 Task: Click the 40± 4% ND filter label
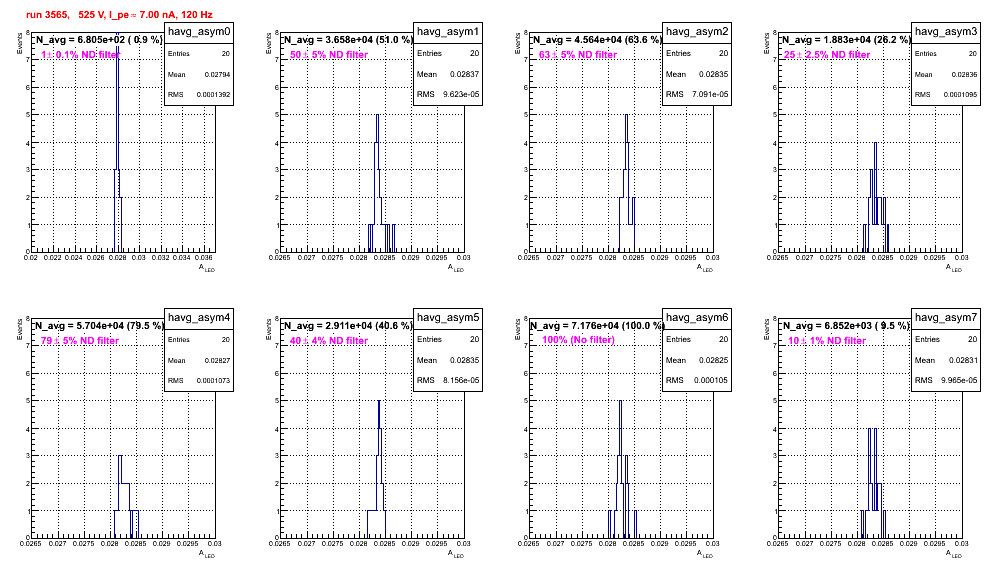329,341
